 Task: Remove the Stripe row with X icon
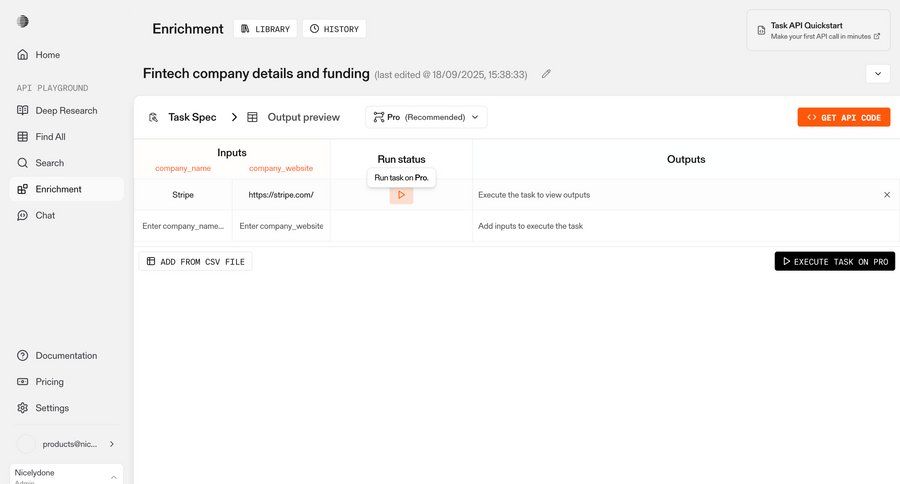click(x=886, y=195)
